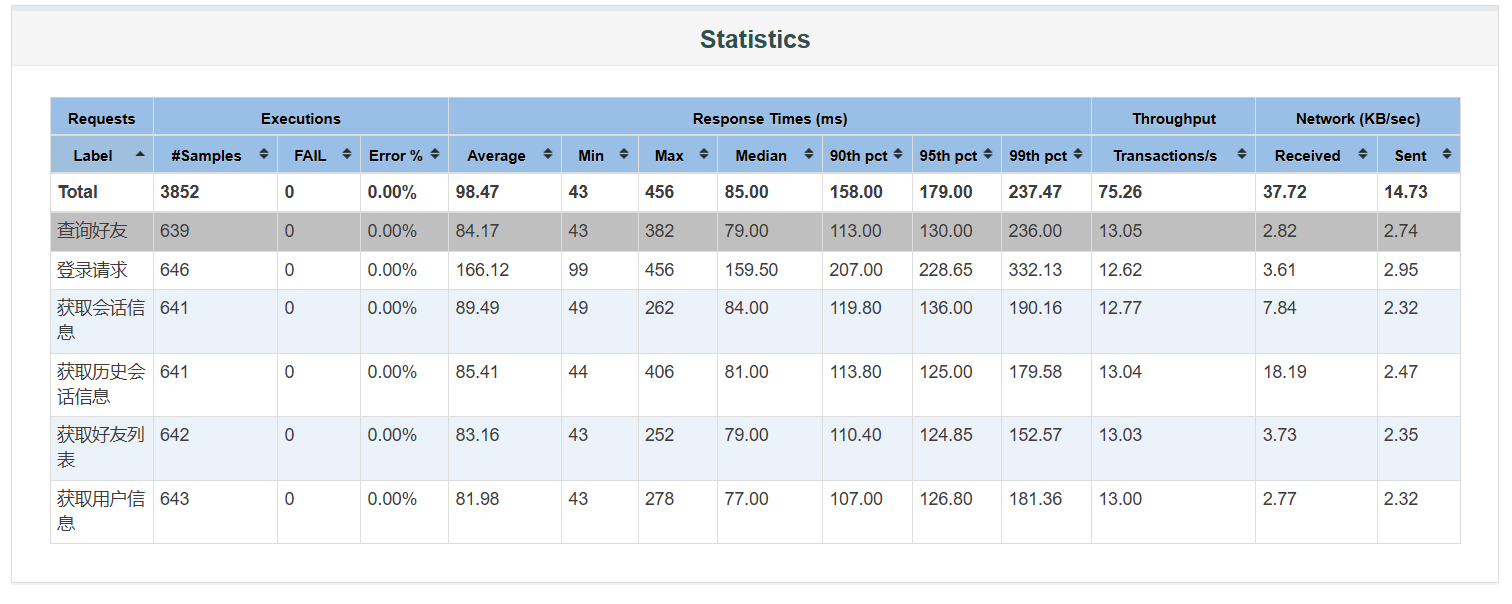
Task: Click 获取用户信息 average value 81.98
Action: tap(478, 499)
